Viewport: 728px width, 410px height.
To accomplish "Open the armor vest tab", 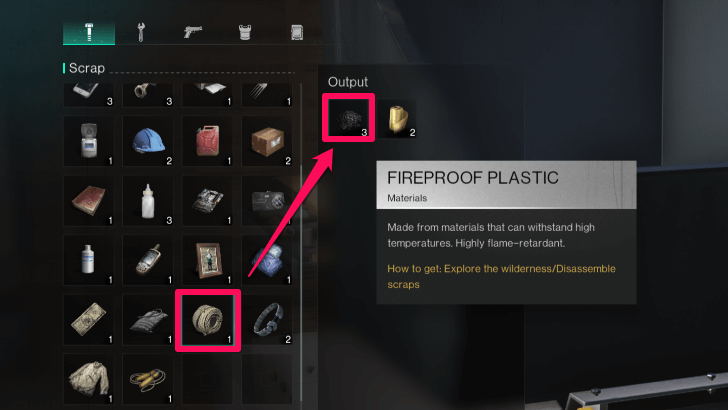I will 245,33.
